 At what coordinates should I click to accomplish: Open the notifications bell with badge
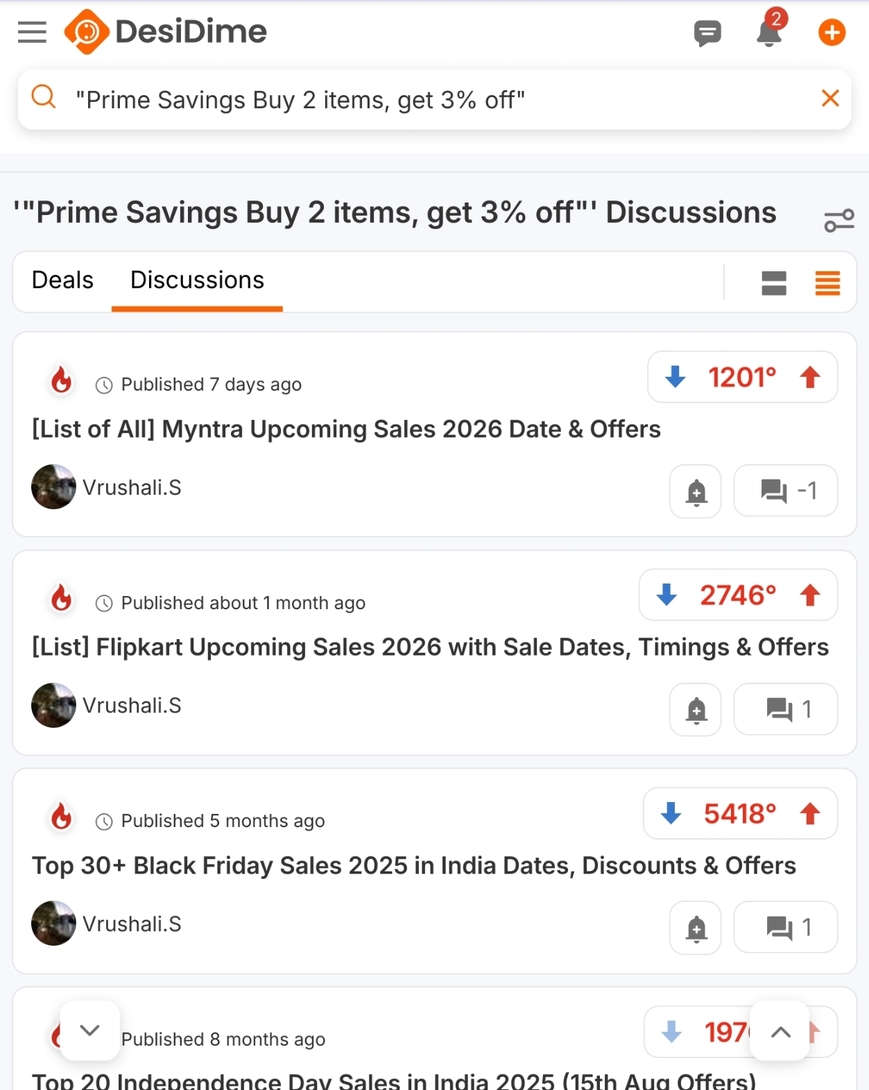tap(768, 33)
